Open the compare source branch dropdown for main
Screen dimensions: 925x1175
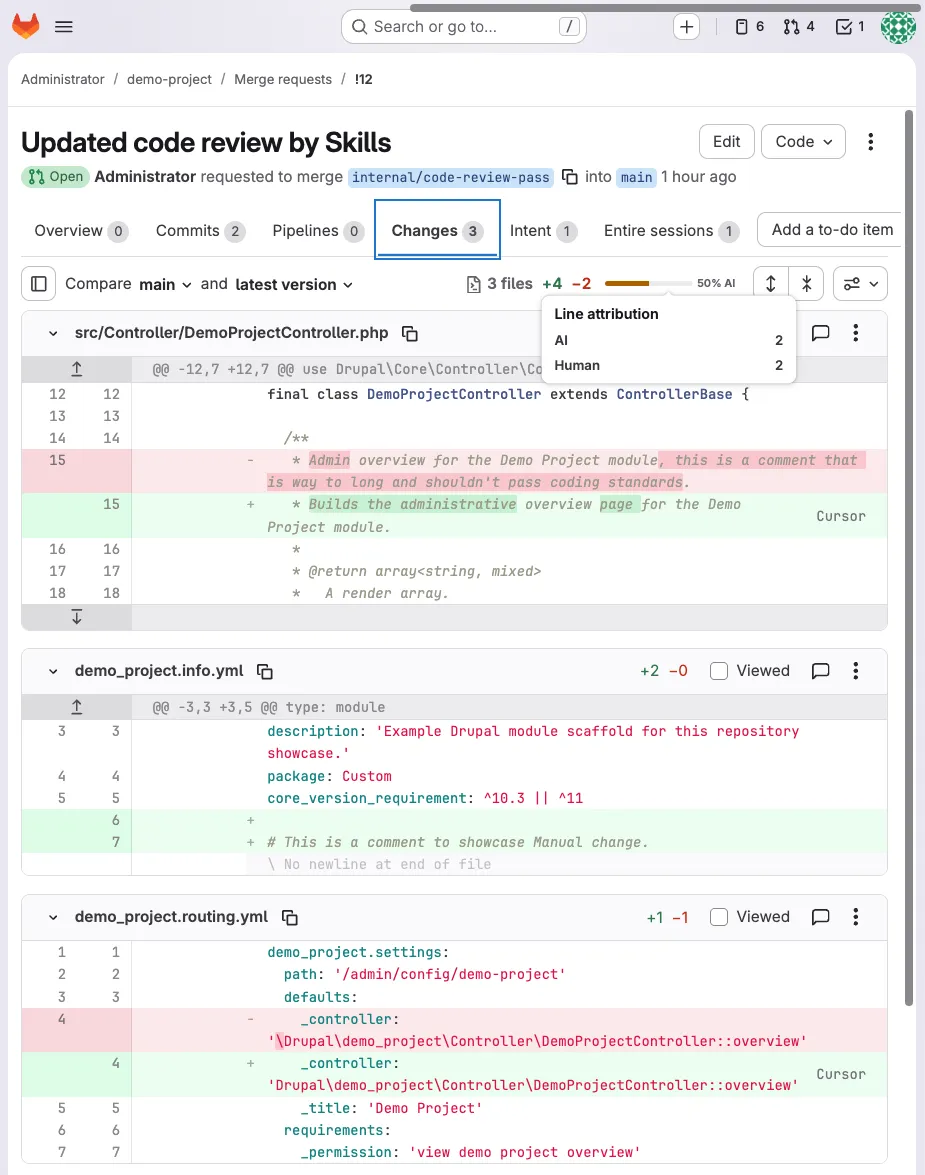(165, 284)
